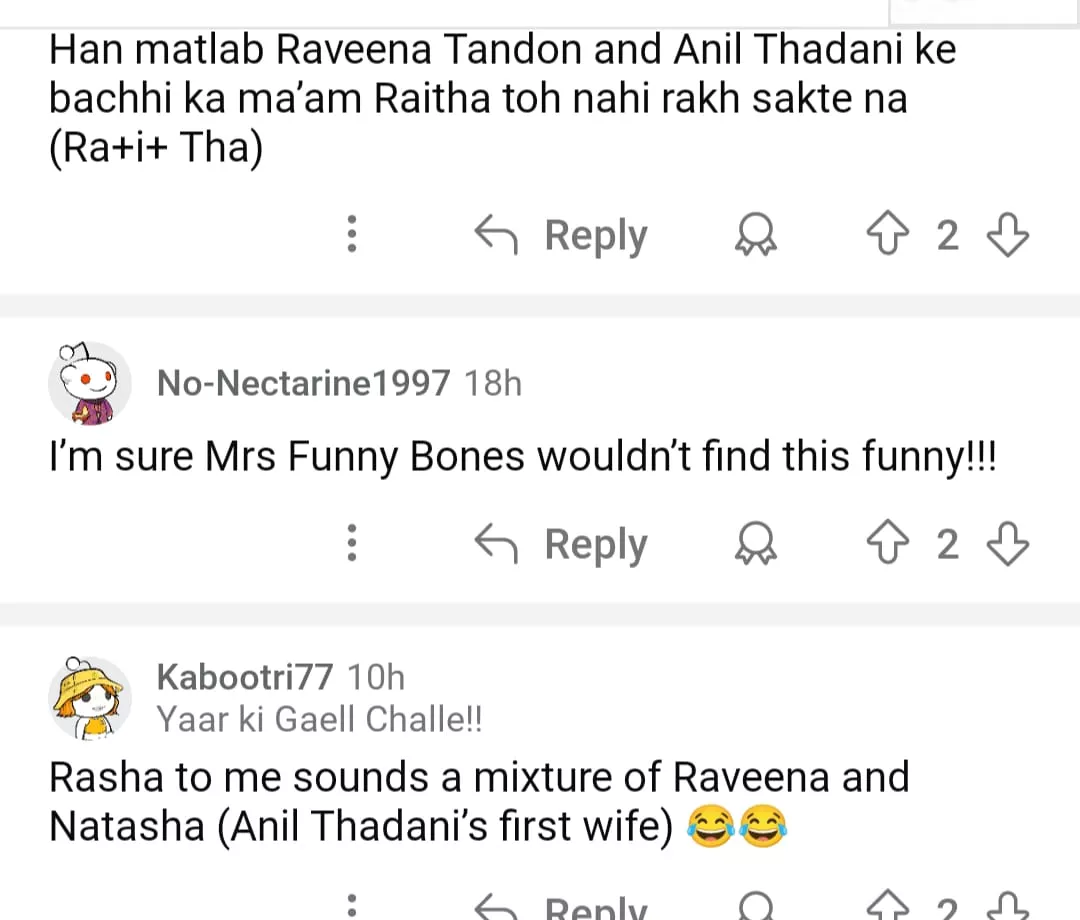Open three-dot menu on Raitha comment
The width and height of the screenshot is (1080, 920).
pos(351,236)
